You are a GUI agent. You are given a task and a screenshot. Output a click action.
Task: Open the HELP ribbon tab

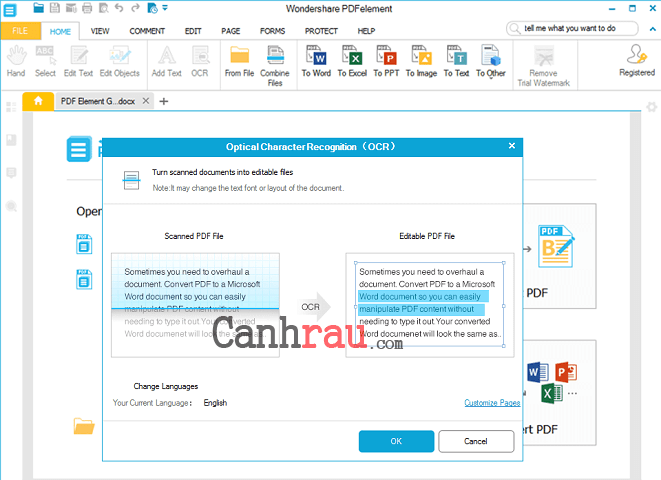pyautogui.click(x=366, y=31)
